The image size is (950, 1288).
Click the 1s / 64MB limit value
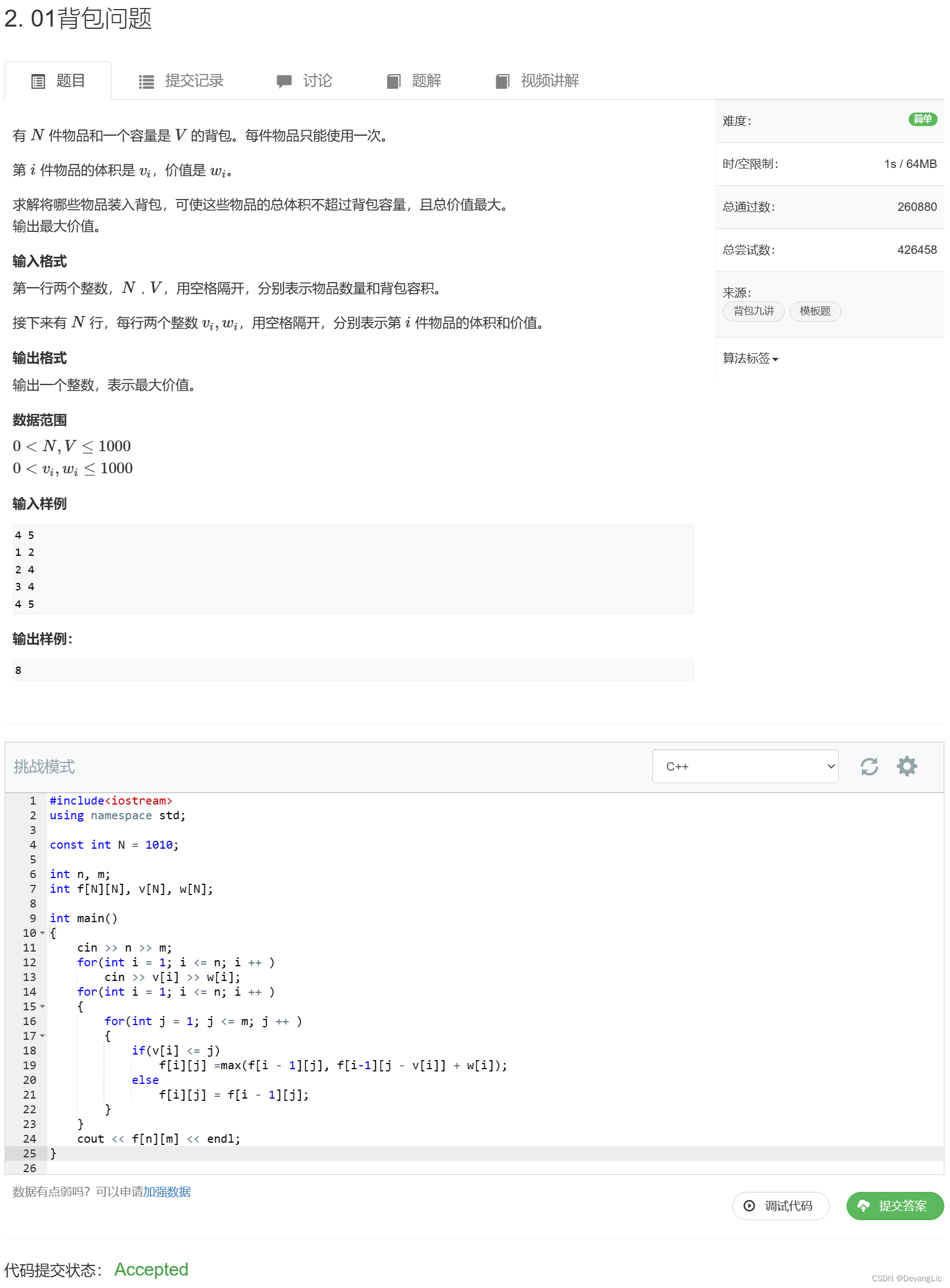coord(911,164)
